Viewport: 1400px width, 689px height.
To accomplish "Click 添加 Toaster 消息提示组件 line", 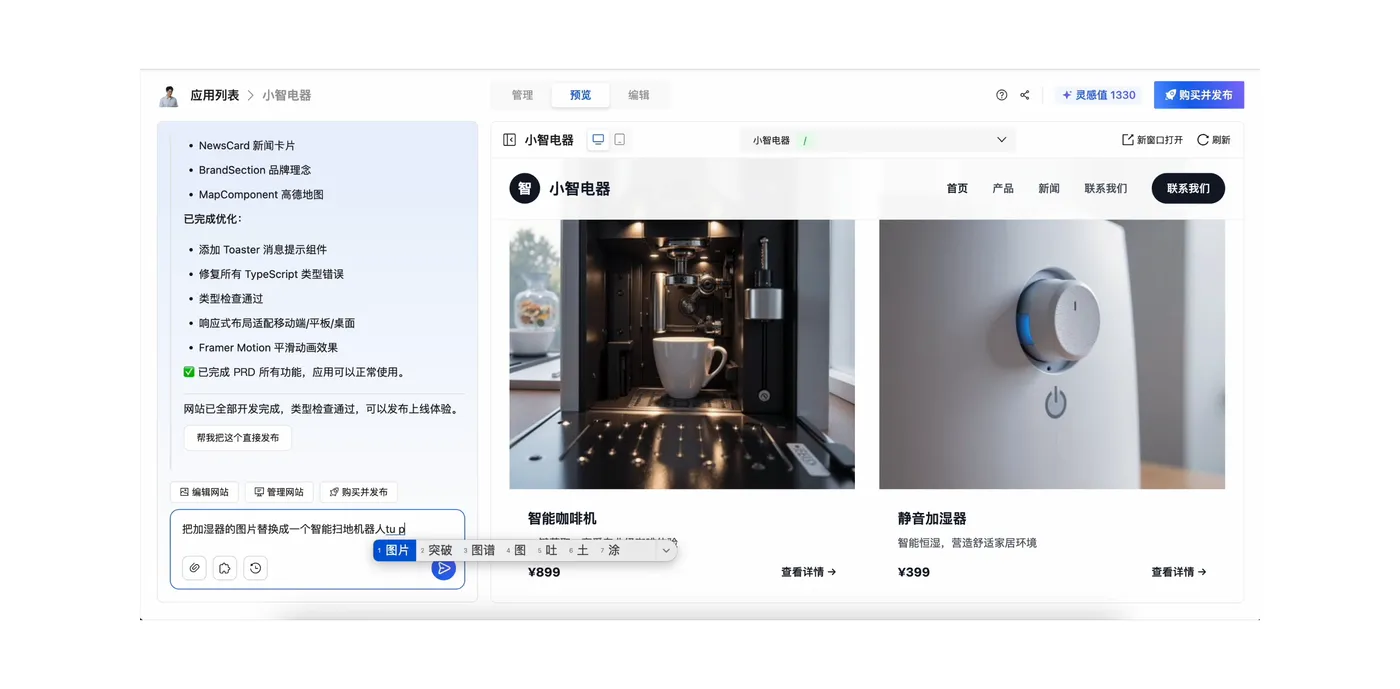I will pos(263,249).
